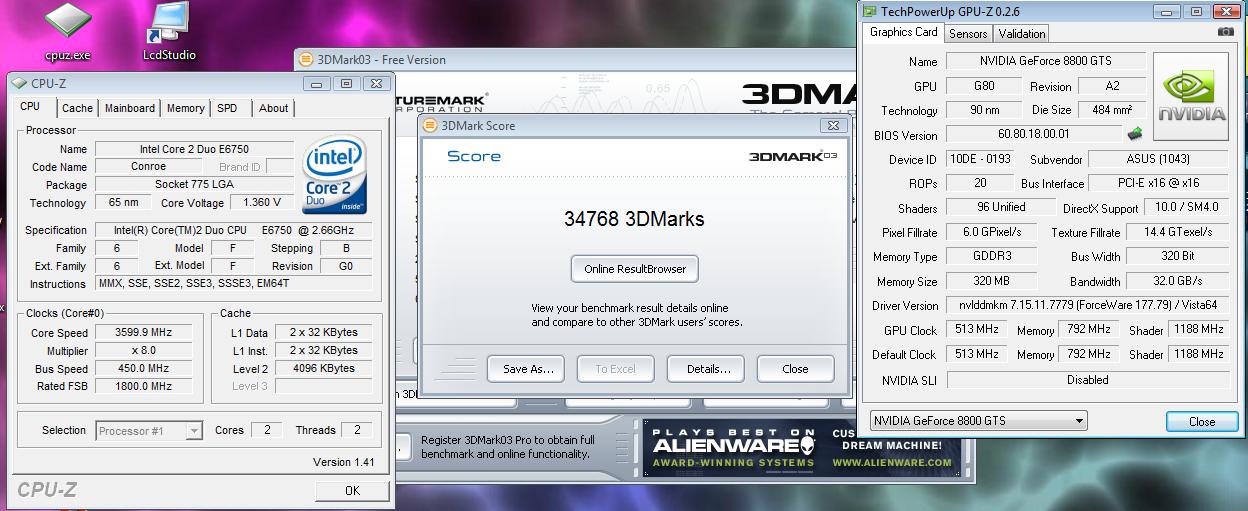The width and height of the screenshot is (1248, 511).
Task: Click the Intel Core 2 Duo logo
Action: (x=334, y=175)
